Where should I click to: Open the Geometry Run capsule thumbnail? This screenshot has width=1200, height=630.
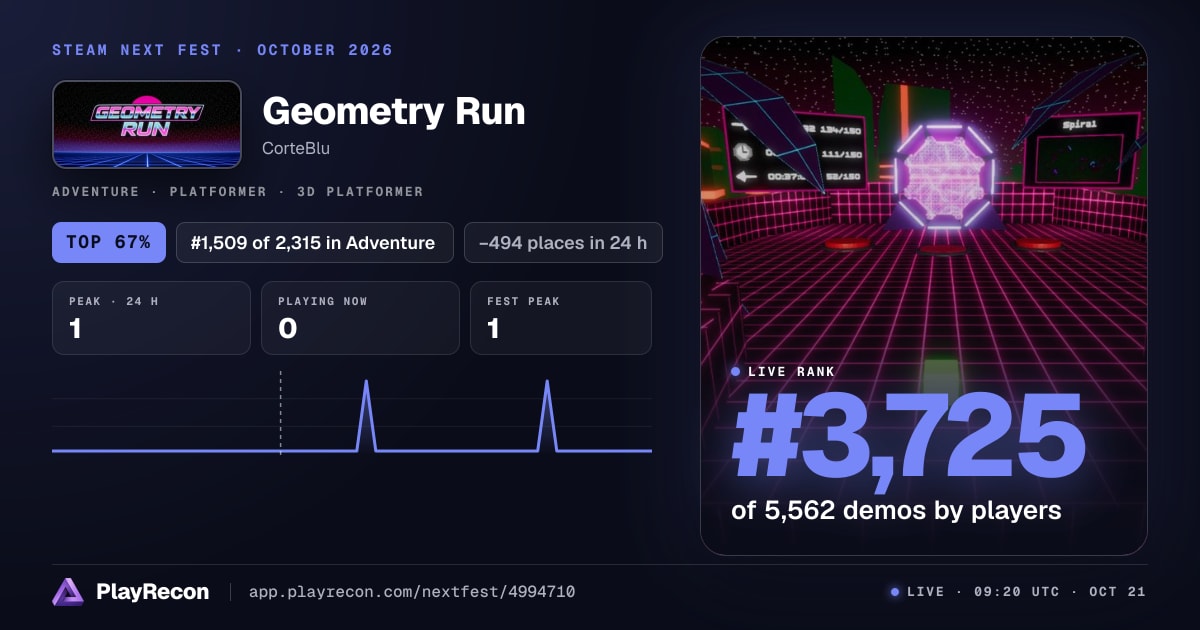147,124
